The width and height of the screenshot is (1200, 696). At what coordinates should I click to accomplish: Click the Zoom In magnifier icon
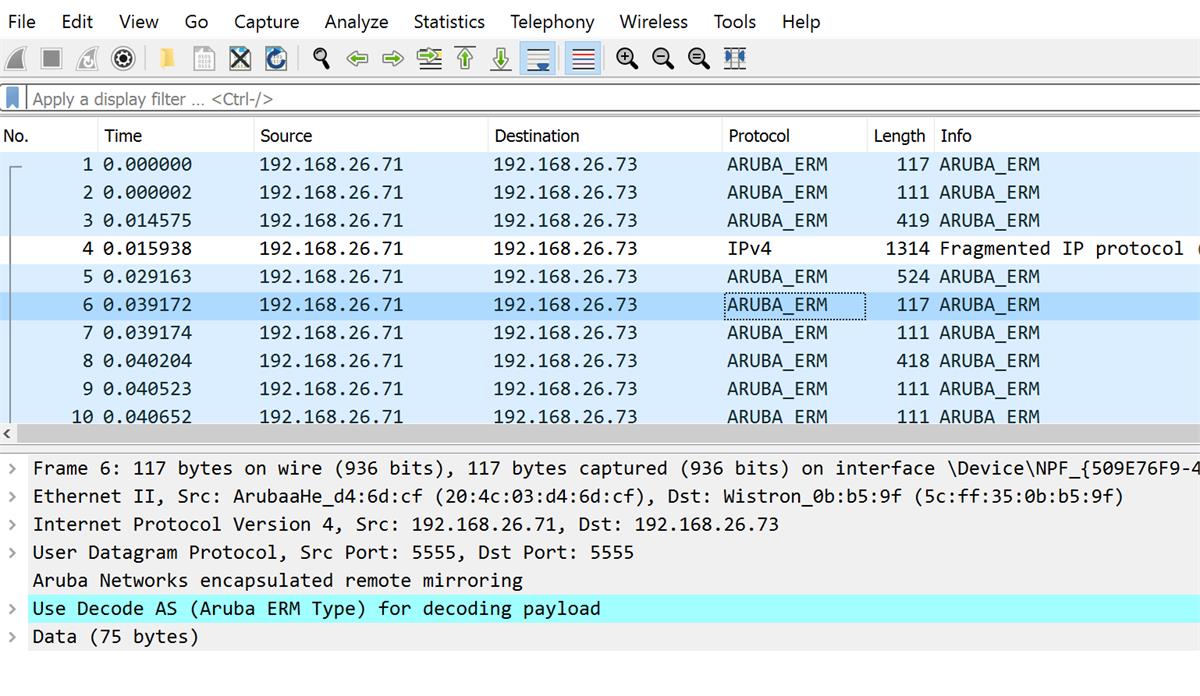pyautogui.click(x=627, y=58)
